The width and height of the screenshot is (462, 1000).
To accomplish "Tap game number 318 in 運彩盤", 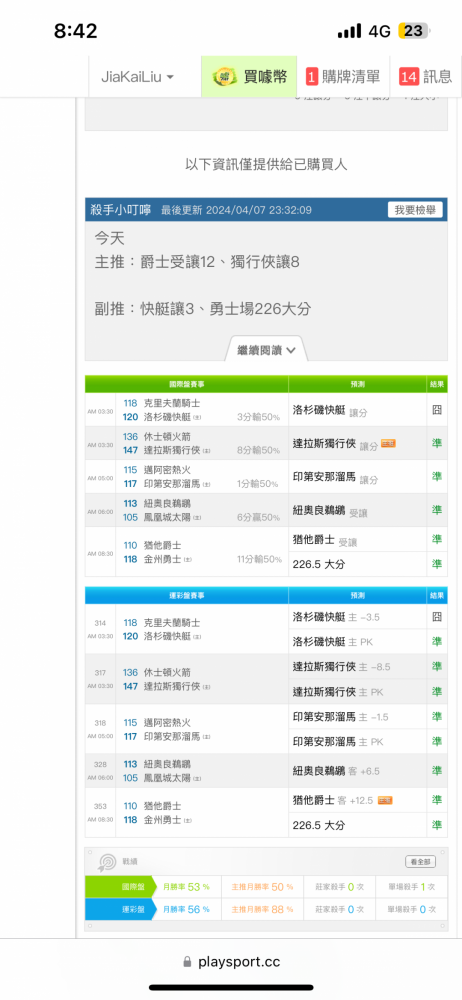I will [x=100, y=723].
